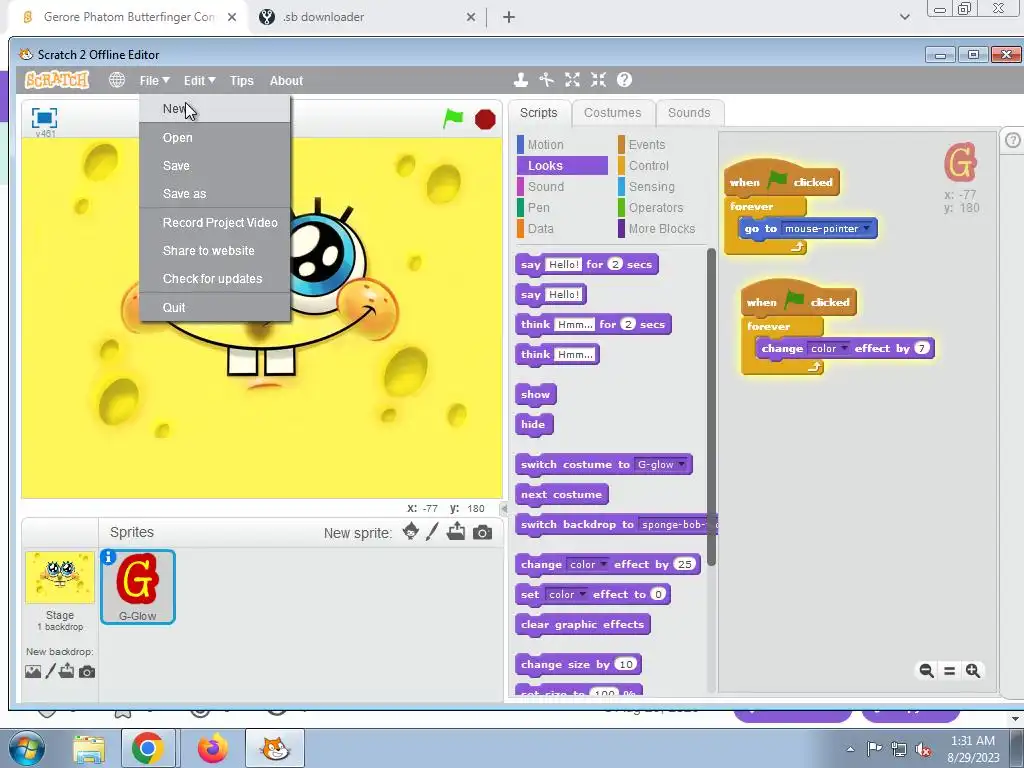Switch to the Sounds tab

[x=689, y=113]
